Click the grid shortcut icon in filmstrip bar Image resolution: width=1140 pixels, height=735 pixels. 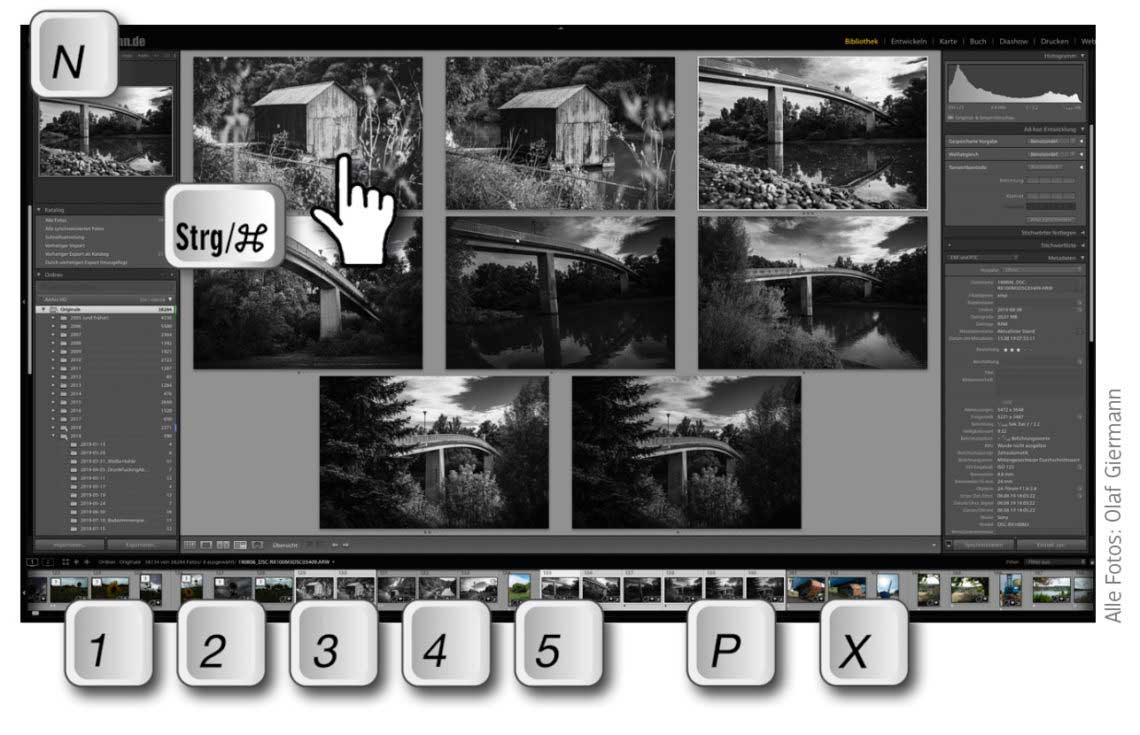[65, 562]
